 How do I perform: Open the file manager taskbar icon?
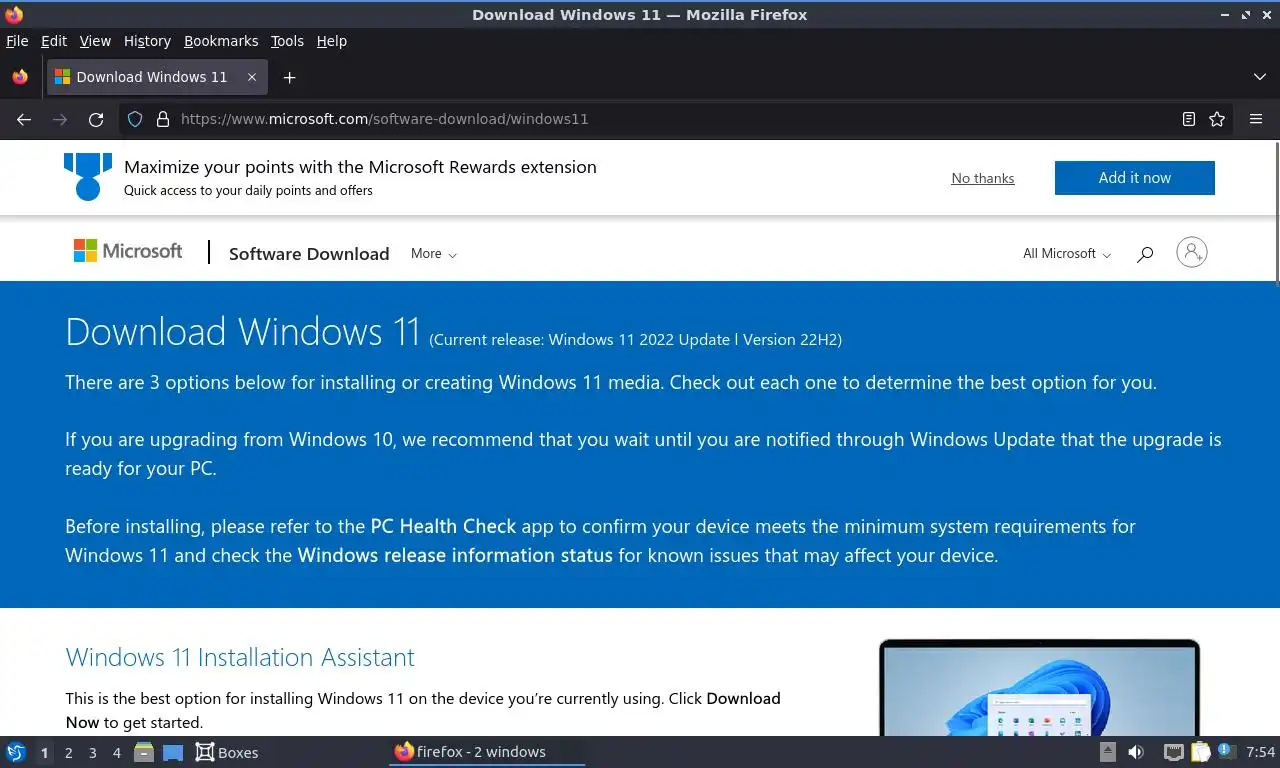144,752
